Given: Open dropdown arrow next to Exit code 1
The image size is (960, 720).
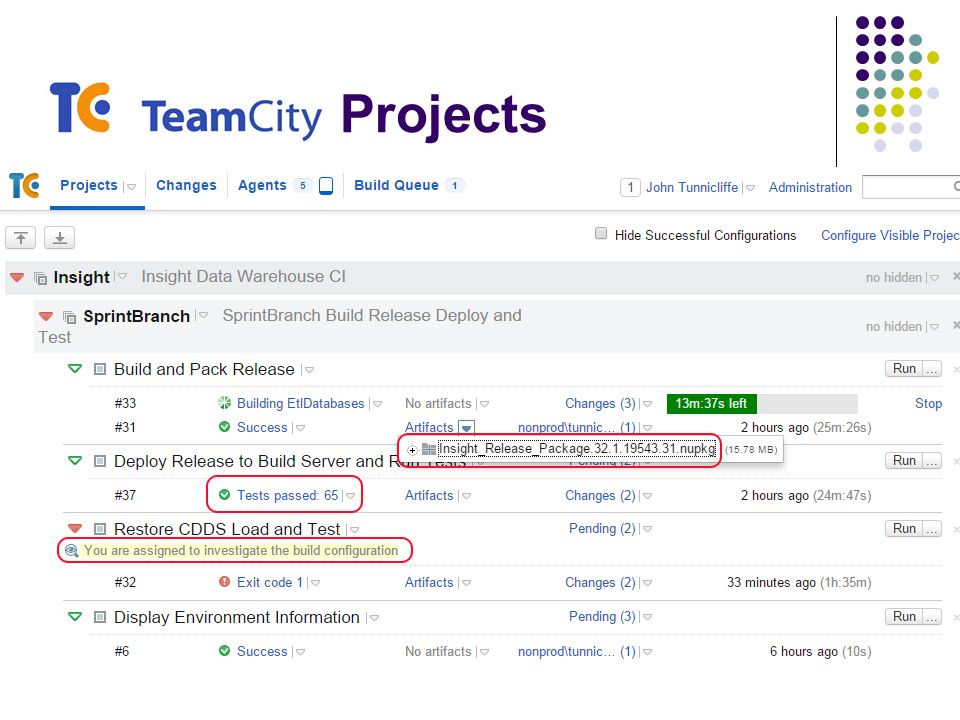Looking at the screenshot, I should tap(315, 583).
